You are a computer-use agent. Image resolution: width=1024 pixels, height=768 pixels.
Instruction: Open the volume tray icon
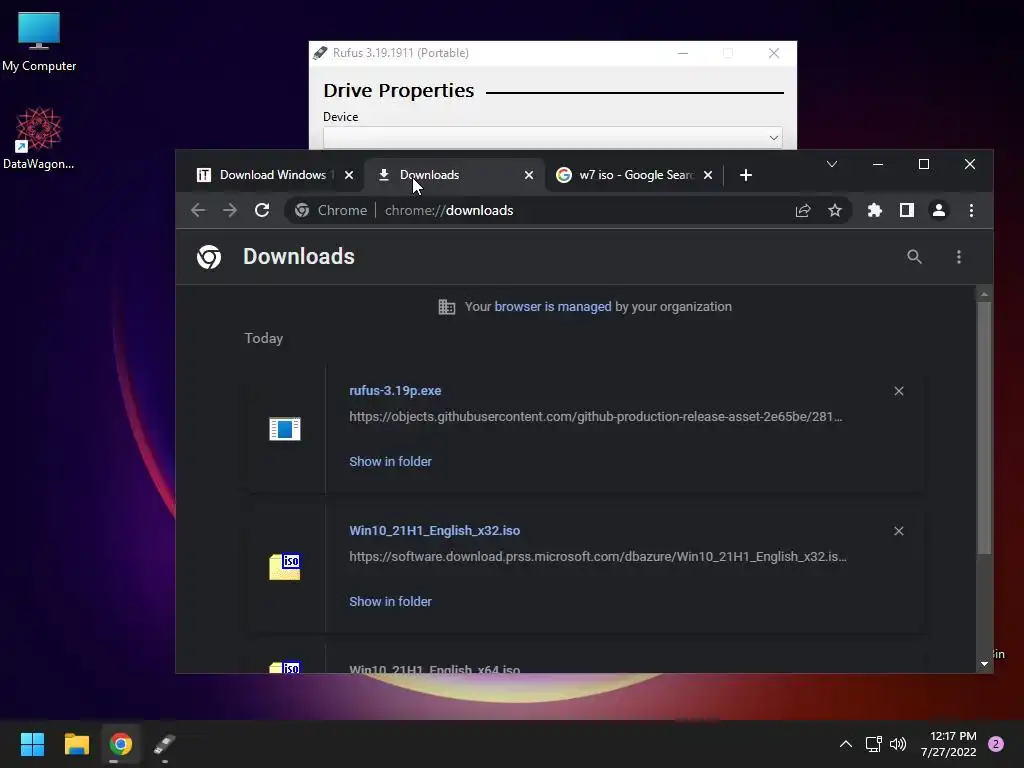[x=898, y=744]
